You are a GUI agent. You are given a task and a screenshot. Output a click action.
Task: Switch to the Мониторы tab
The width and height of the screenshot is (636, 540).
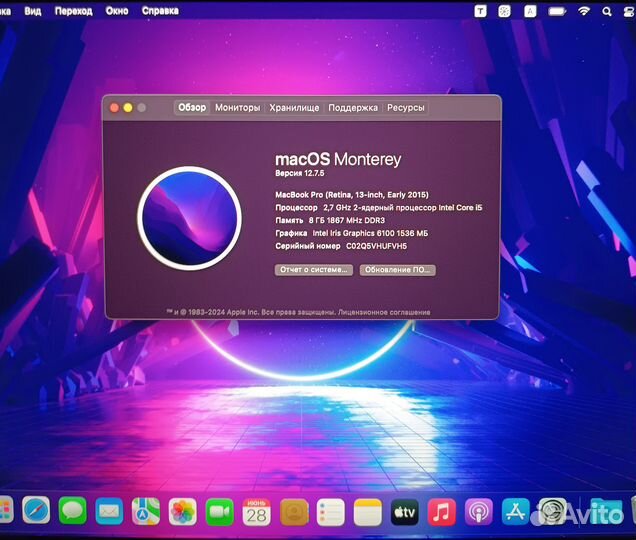click(237, 108)
